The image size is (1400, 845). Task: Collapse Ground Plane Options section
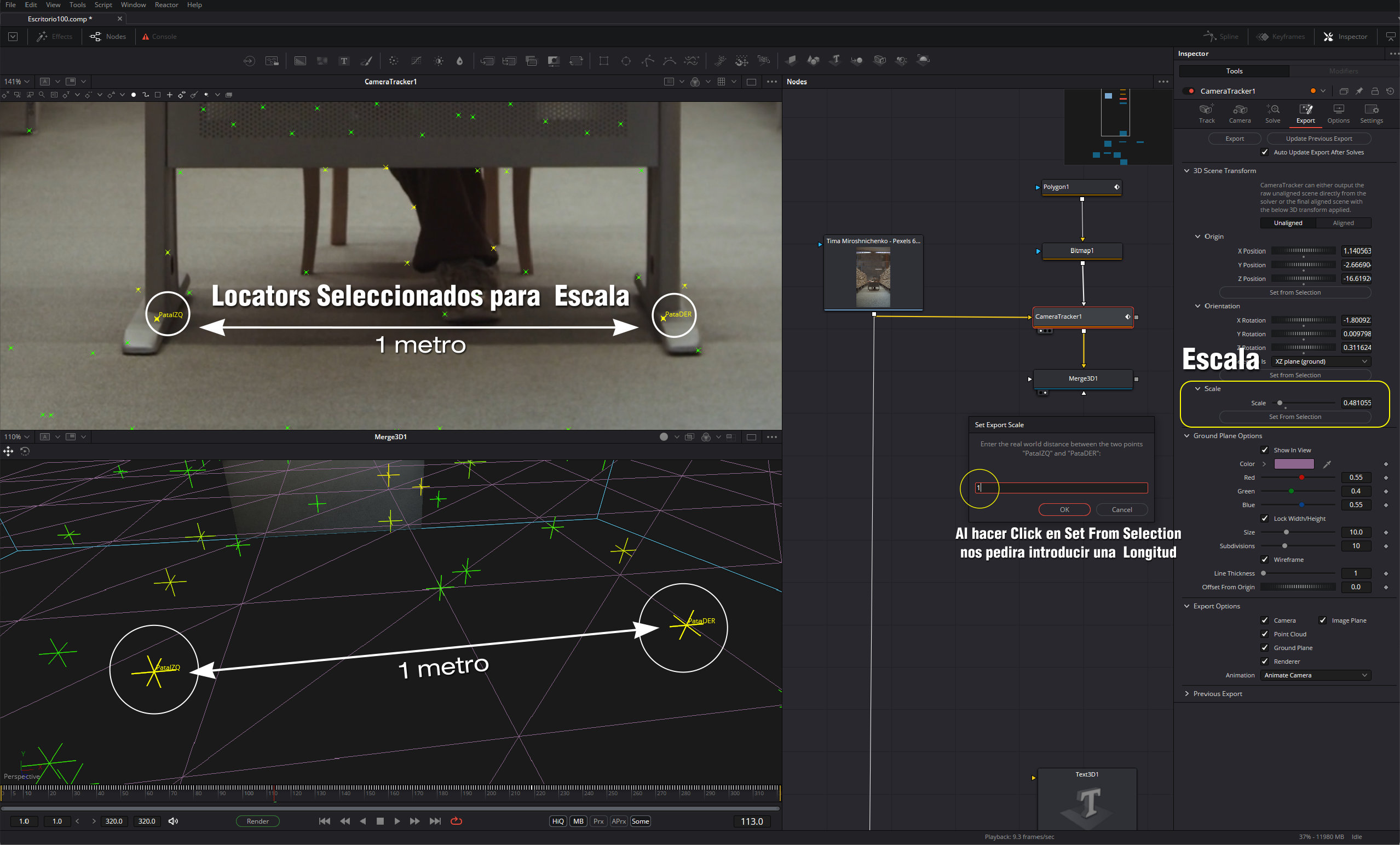coord(1186,436)
